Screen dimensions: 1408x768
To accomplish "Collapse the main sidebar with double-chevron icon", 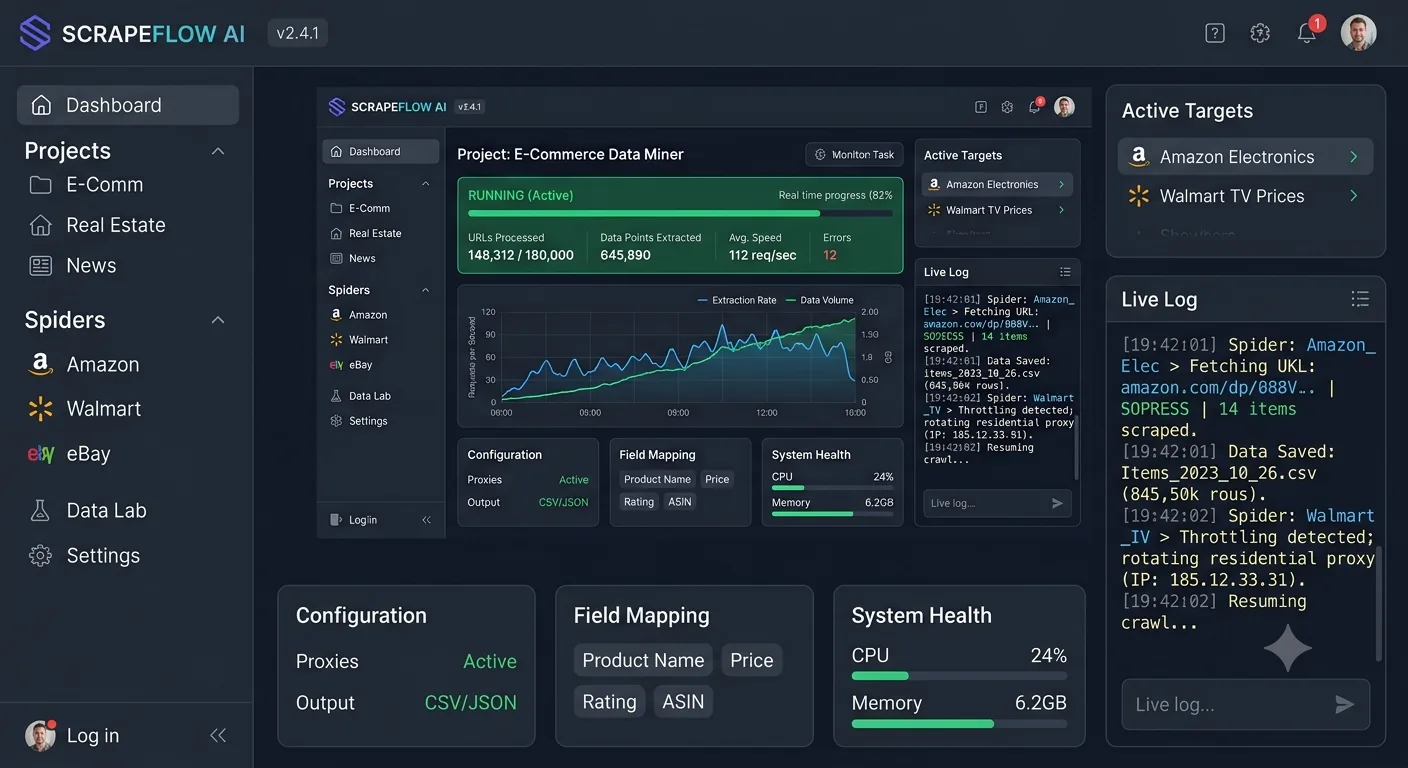I will pyautogui.click(x=218, y=735).
